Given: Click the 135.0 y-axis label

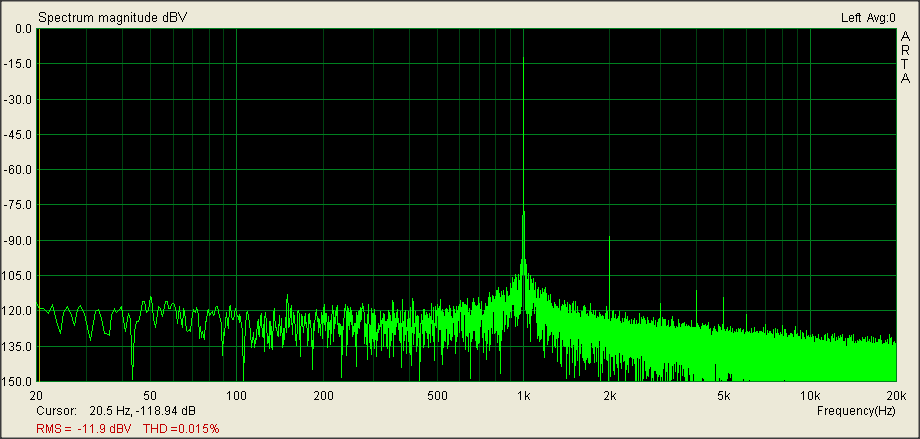Looking at the screenshot, I should tap(18, 346).
